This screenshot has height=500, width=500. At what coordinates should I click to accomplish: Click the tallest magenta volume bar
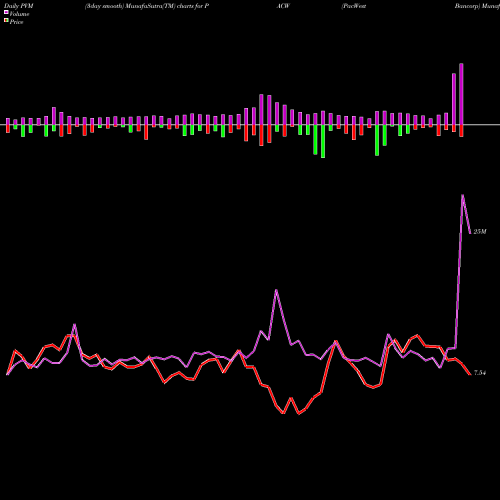(461, 94)
